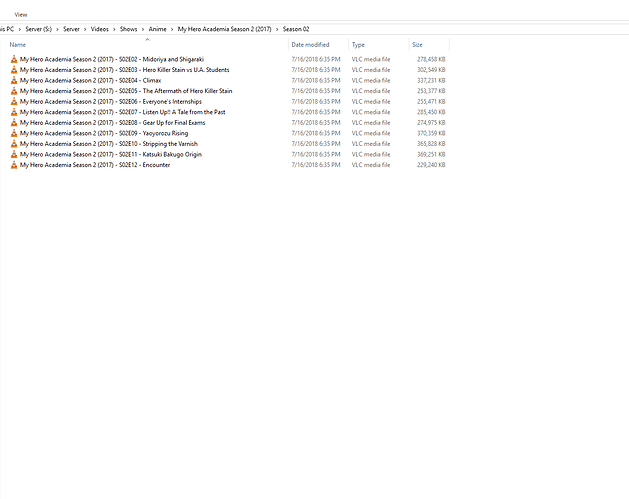Click VLC icon of S02E10 Stripping the Varnish
Screen dimensions: 629x499
tap(14, 144)
